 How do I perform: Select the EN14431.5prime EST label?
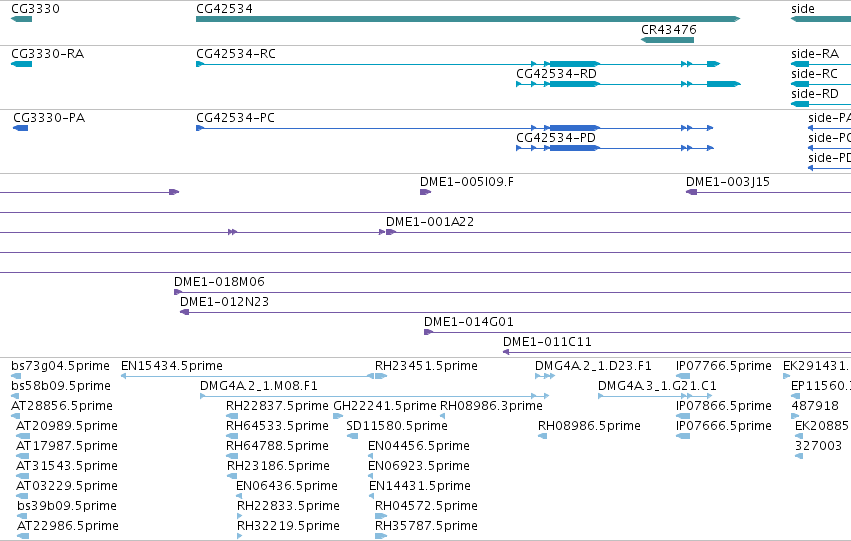tap(420, 487)
